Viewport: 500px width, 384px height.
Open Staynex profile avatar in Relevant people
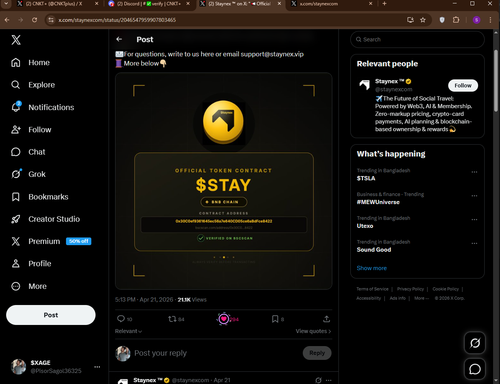[365, 85]
